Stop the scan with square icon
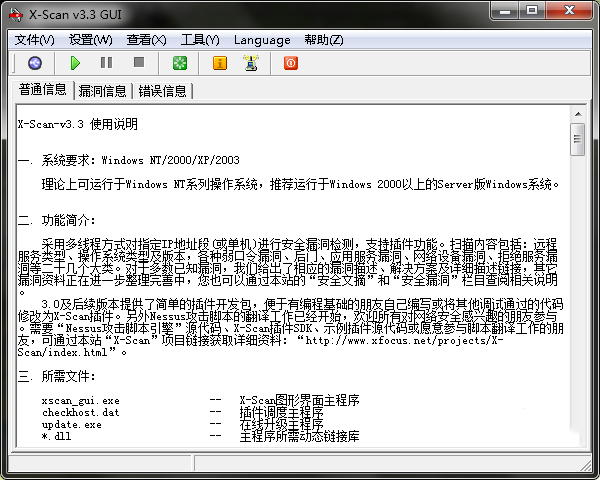Image resolution: width=600 pixels, height=480 pixels. point(139,63)
